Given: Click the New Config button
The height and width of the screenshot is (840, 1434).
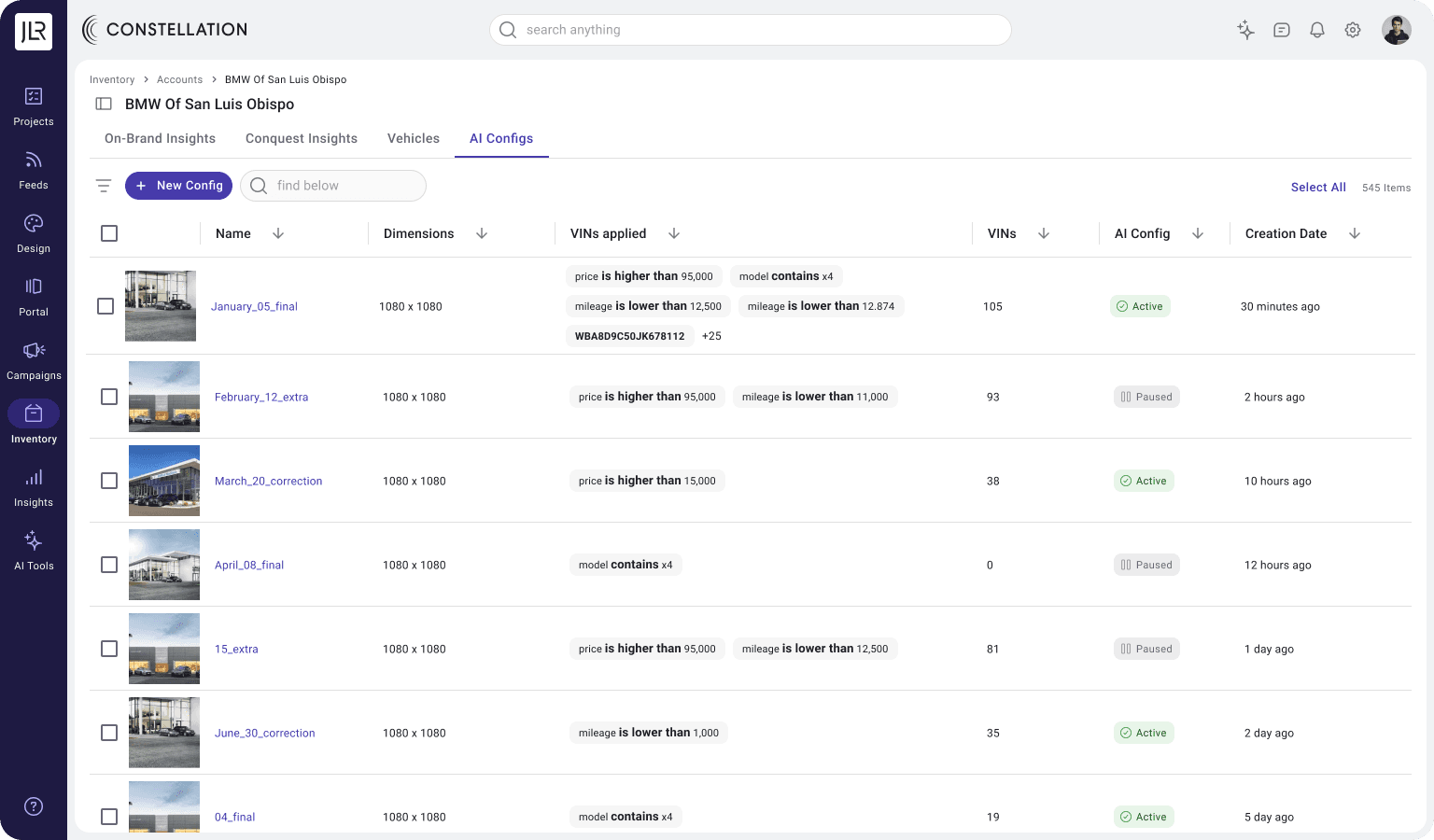Looking at the screenshot, I should [x=178, y=186].
